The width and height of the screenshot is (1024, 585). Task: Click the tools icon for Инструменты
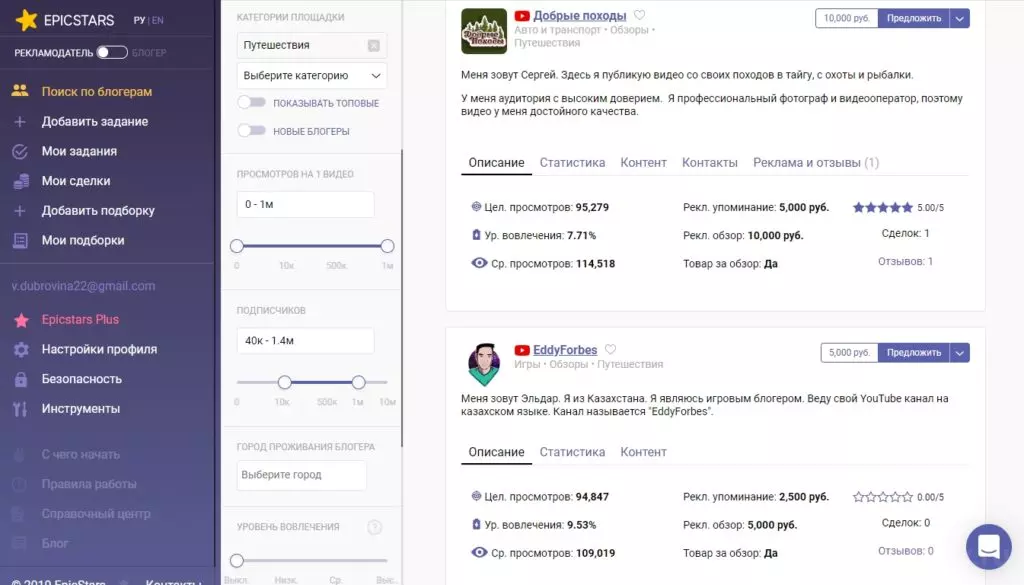coord(20,409)
